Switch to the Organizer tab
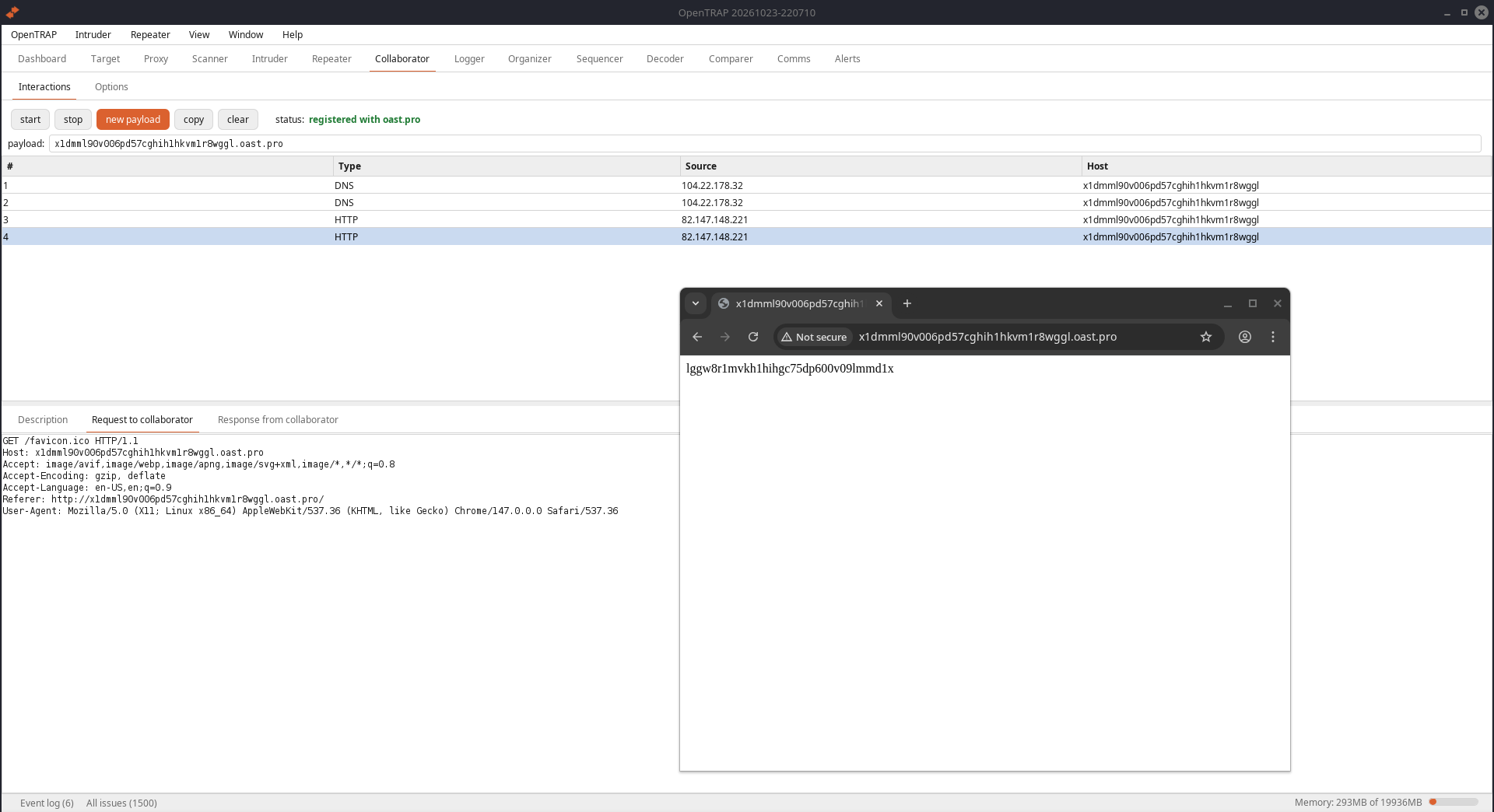The width and height of the screenshot is (1494, 812). (x=530, y=58)
